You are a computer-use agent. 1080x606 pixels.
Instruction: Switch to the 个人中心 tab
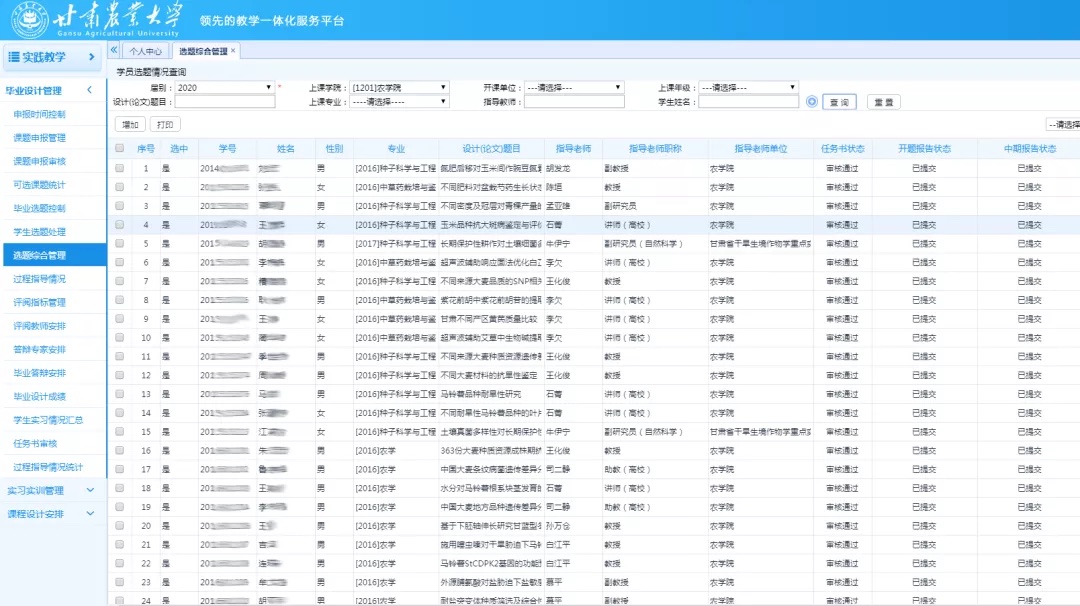[x=145, y=50]
